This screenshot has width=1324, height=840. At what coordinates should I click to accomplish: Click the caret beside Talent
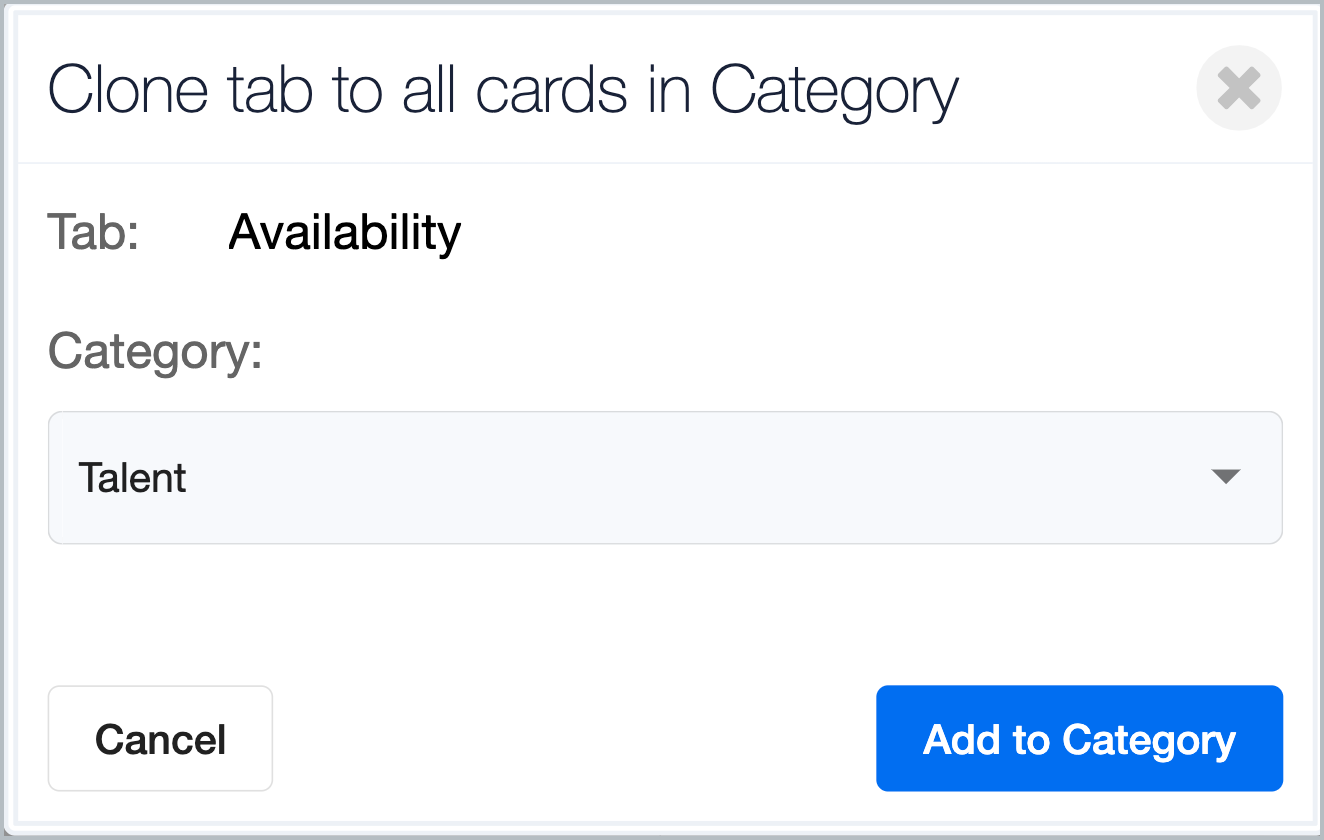(1226, 477)
